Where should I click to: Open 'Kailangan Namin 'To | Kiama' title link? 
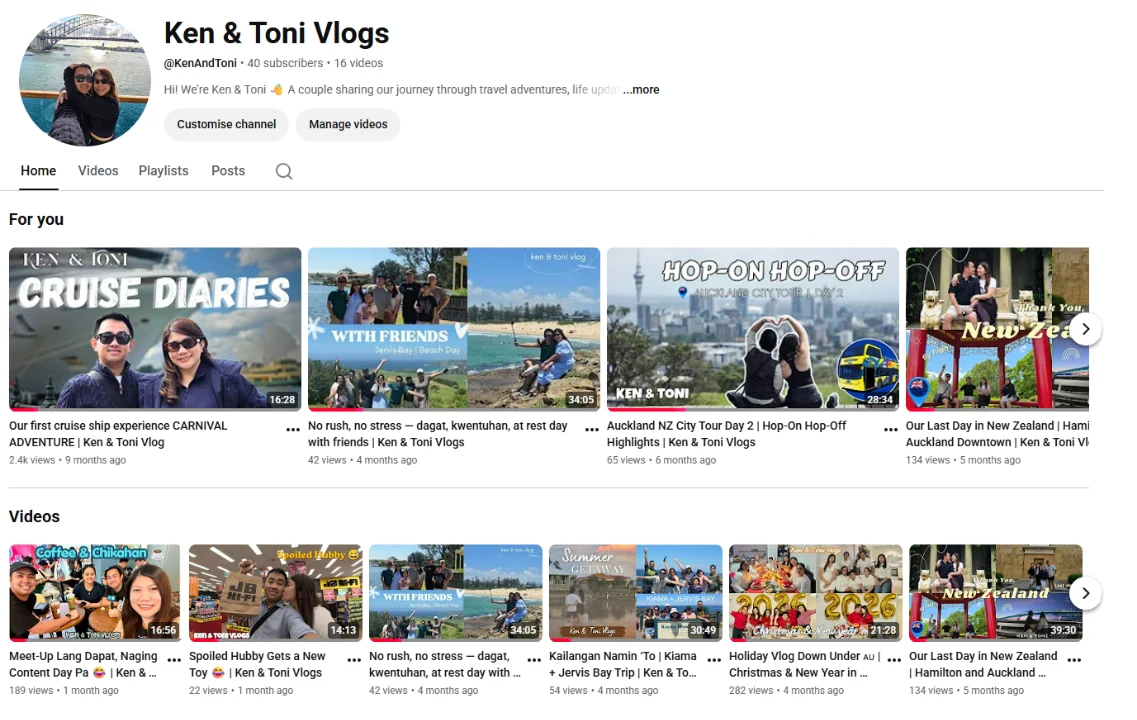[x=623, y=664]
